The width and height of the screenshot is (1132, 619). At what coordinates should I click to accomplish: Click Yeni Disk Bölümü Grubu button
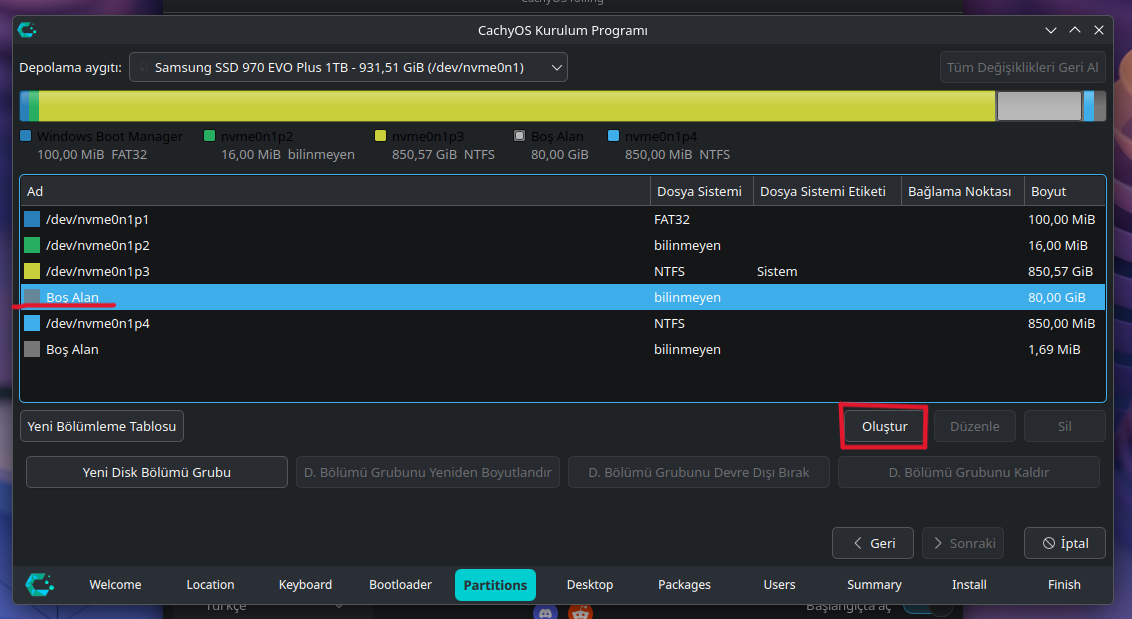(x=157, y=472)
